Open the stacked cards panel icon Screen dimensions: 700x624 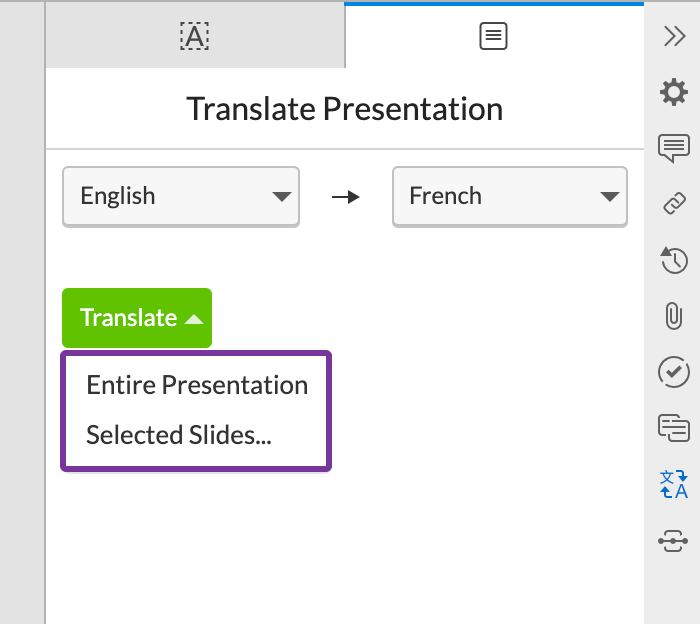coord(674,428)
